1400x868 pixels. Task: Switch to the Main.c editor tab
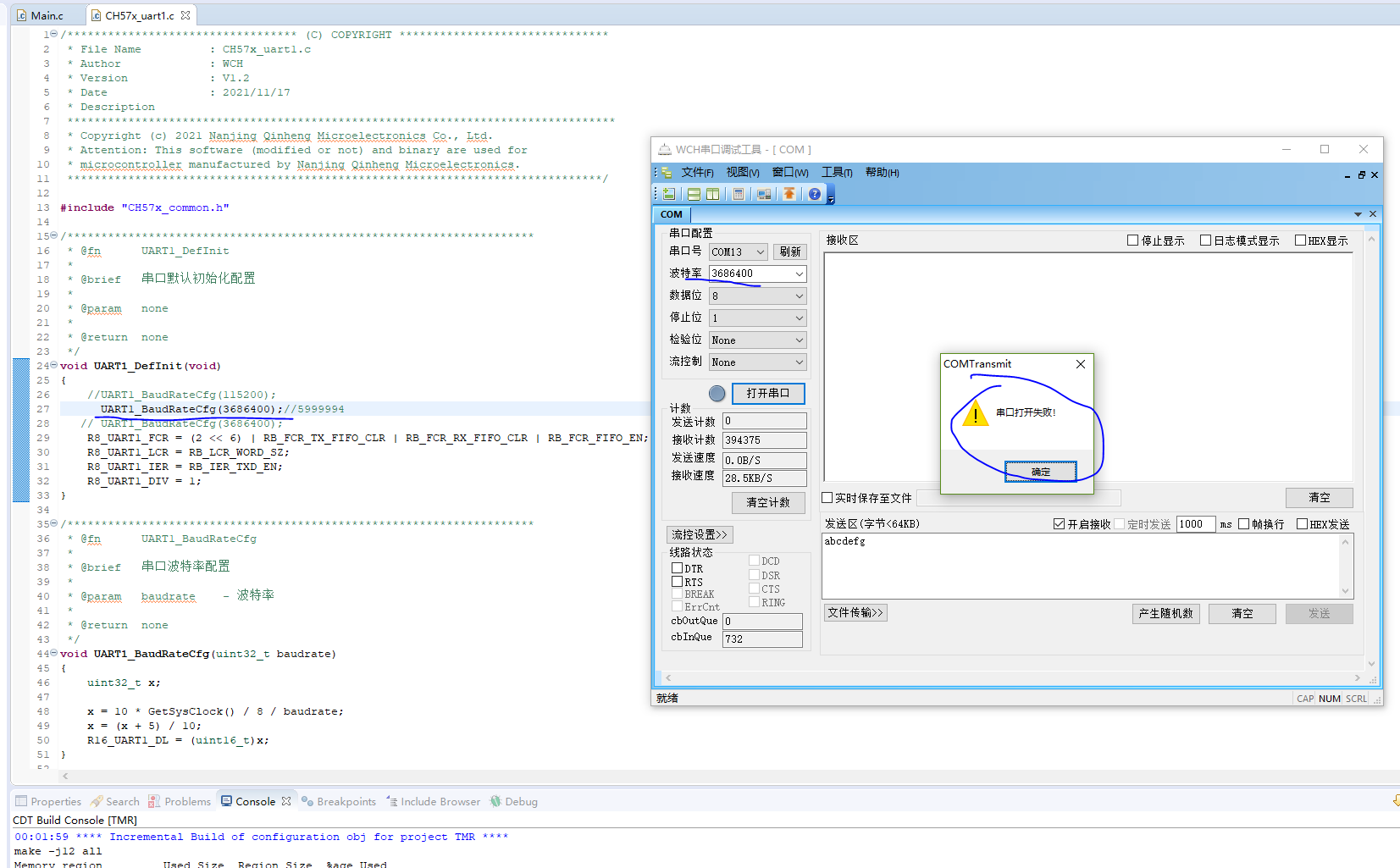tap(47, 15)
